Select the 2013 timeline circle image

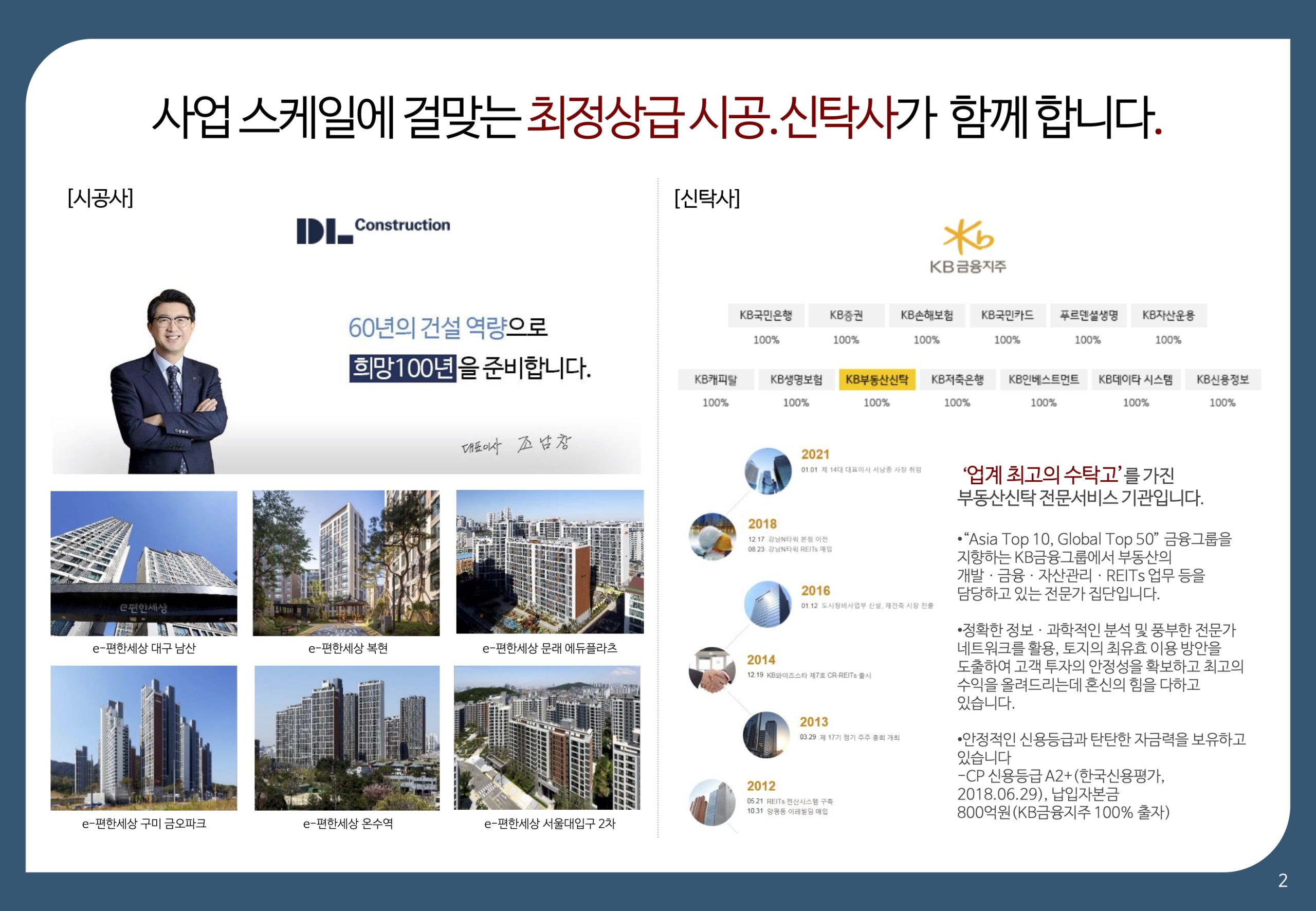point(766,735)
